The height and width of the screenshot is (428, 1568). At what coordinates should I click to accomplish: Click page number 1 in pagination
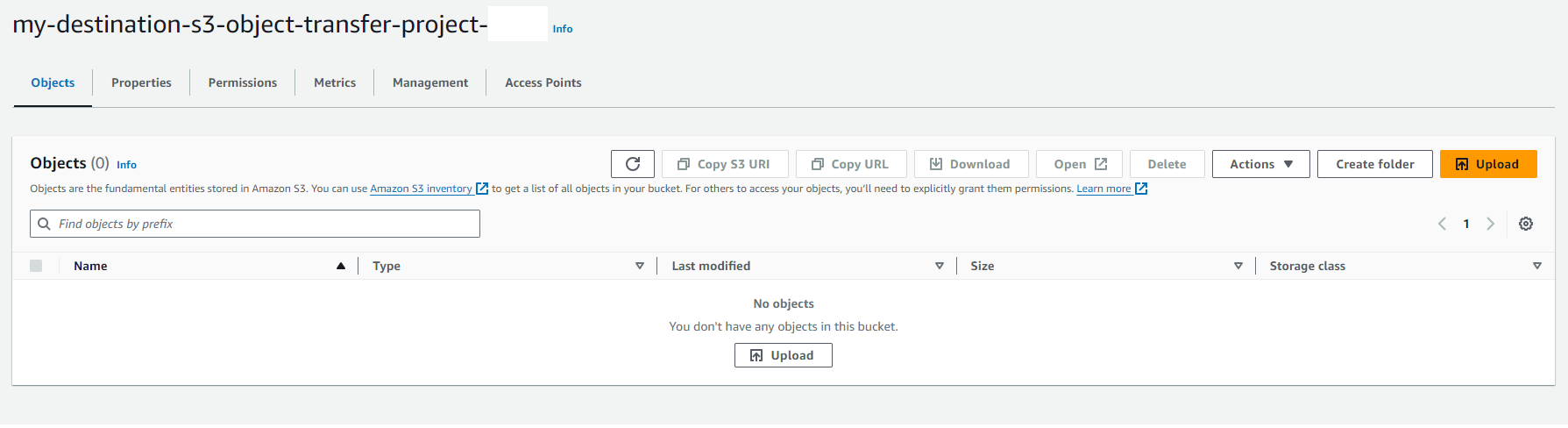coord(1466,224)
